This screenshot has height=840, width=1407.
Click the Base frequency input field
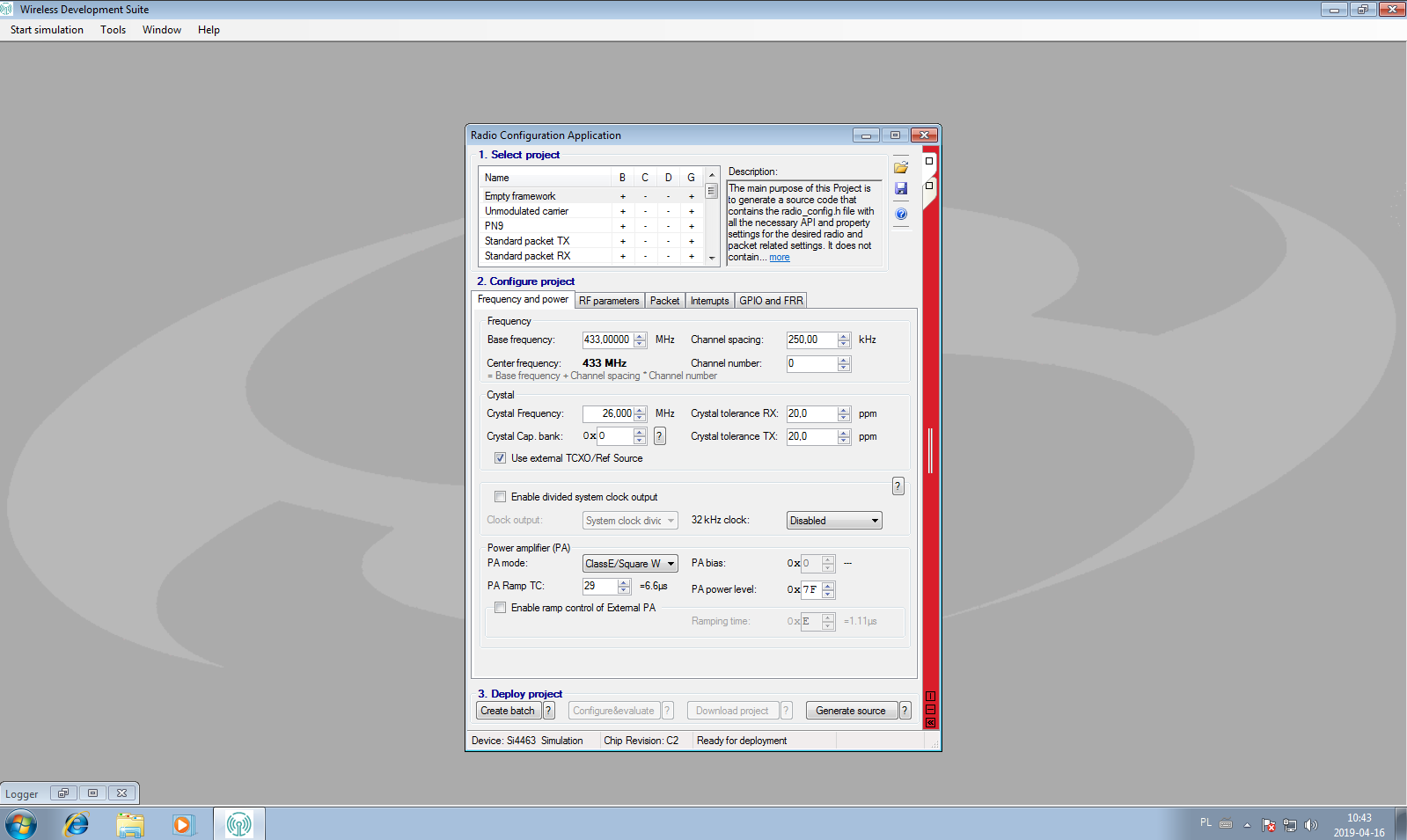click(607, 340)
